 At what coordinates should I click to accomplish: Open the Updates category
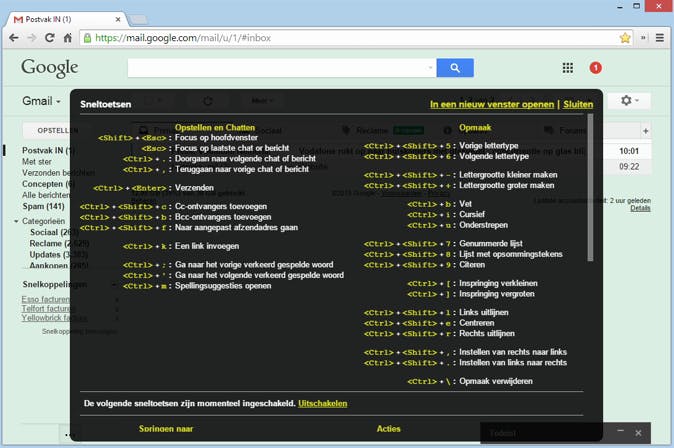point(58,255)
